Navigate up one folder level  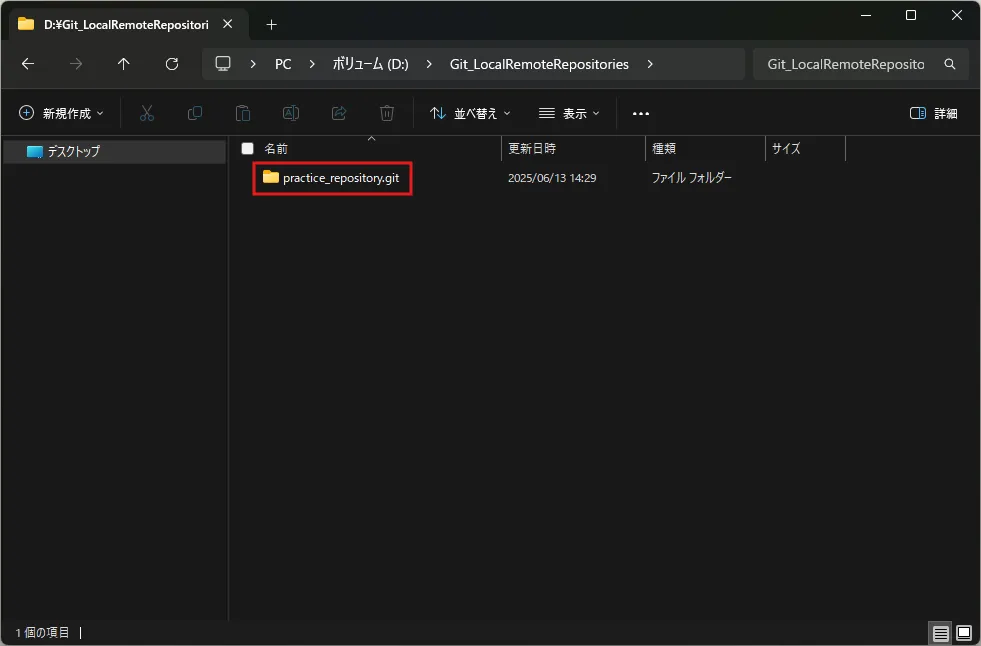point(123,64)
